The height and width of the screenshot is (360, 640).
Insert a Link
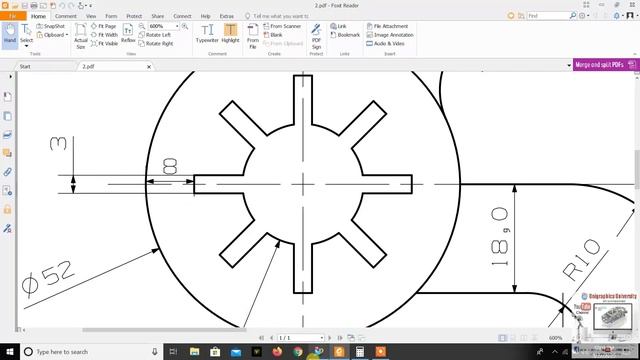coord(338,26)
